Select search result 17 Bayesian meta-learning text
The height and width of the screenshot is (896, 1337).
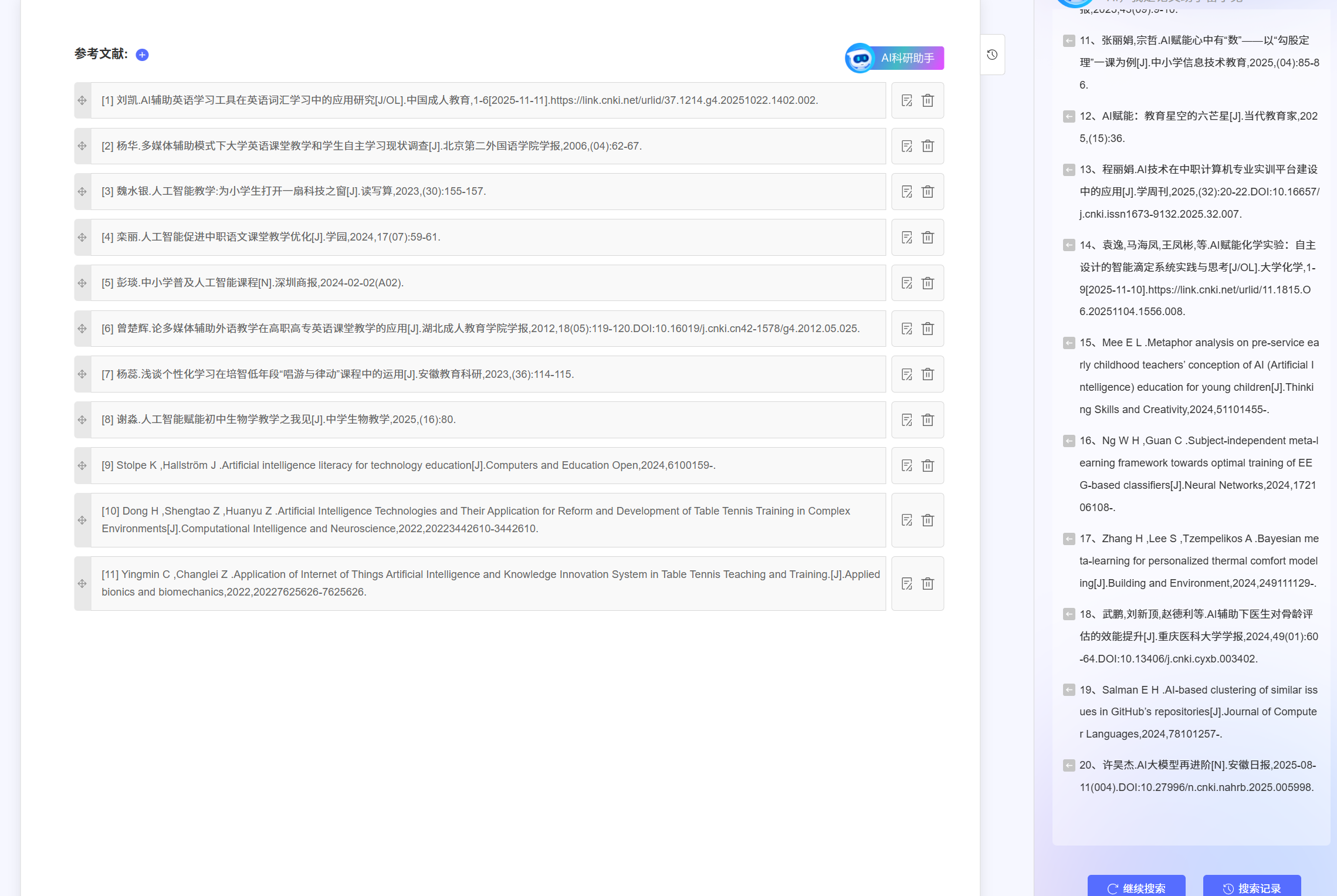point(1198,561)
